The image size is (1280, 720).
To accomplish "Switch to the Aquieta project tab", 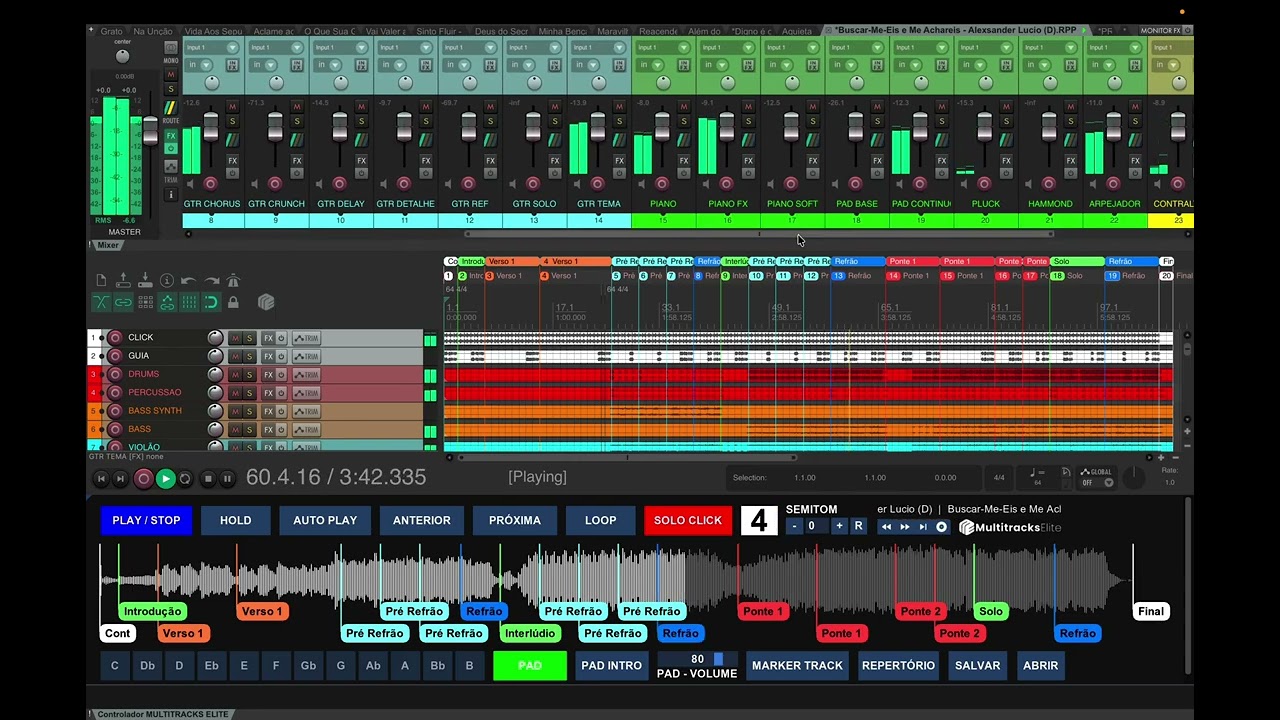I will (797, 31).
